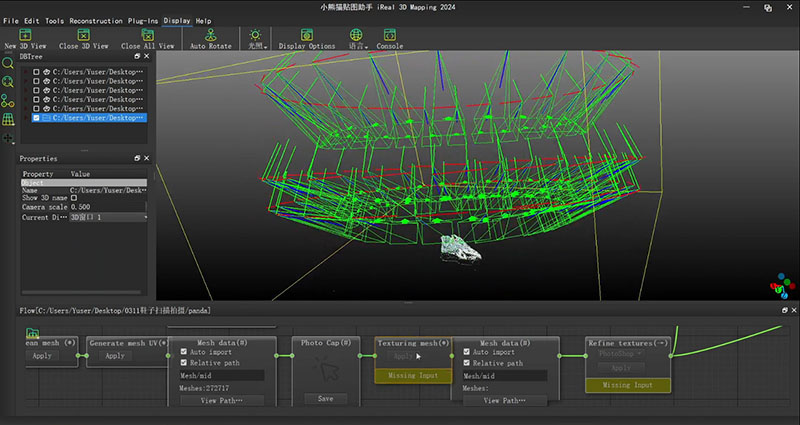
Task: Click the mesh icon of the first DBTree row
Action: (x=46, y=72)
